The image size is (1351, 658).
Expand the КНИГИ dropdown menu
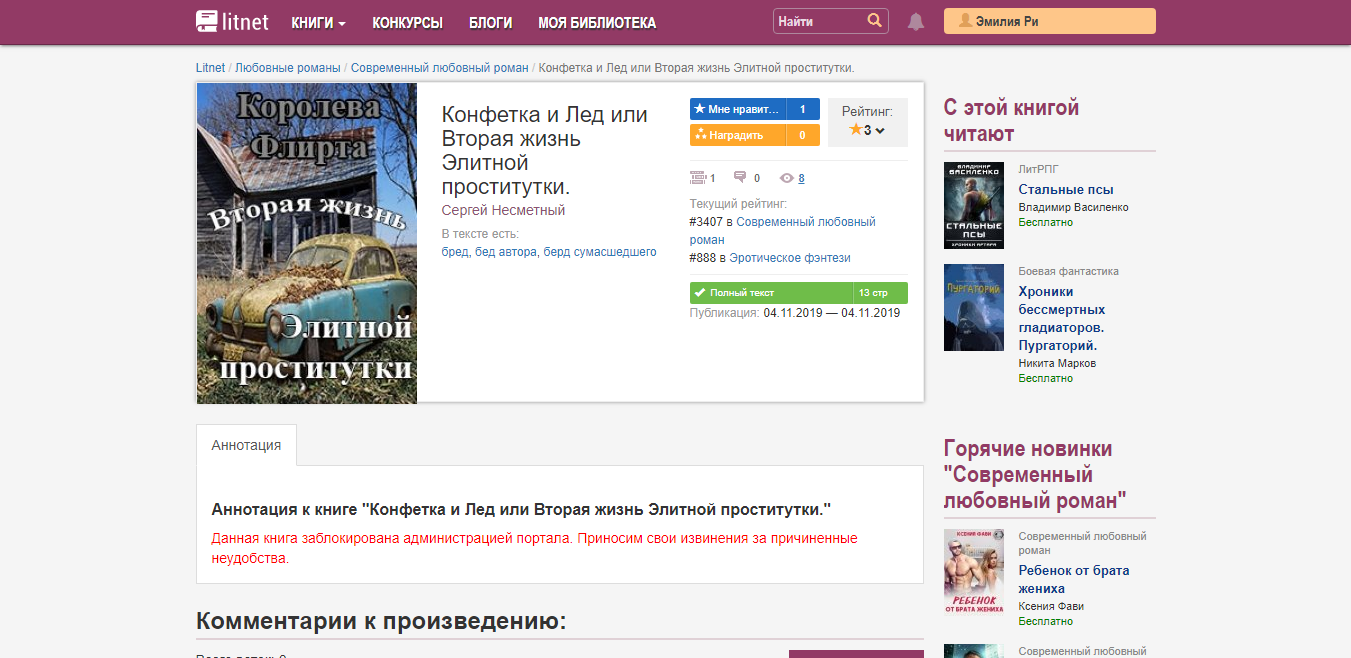318,22
